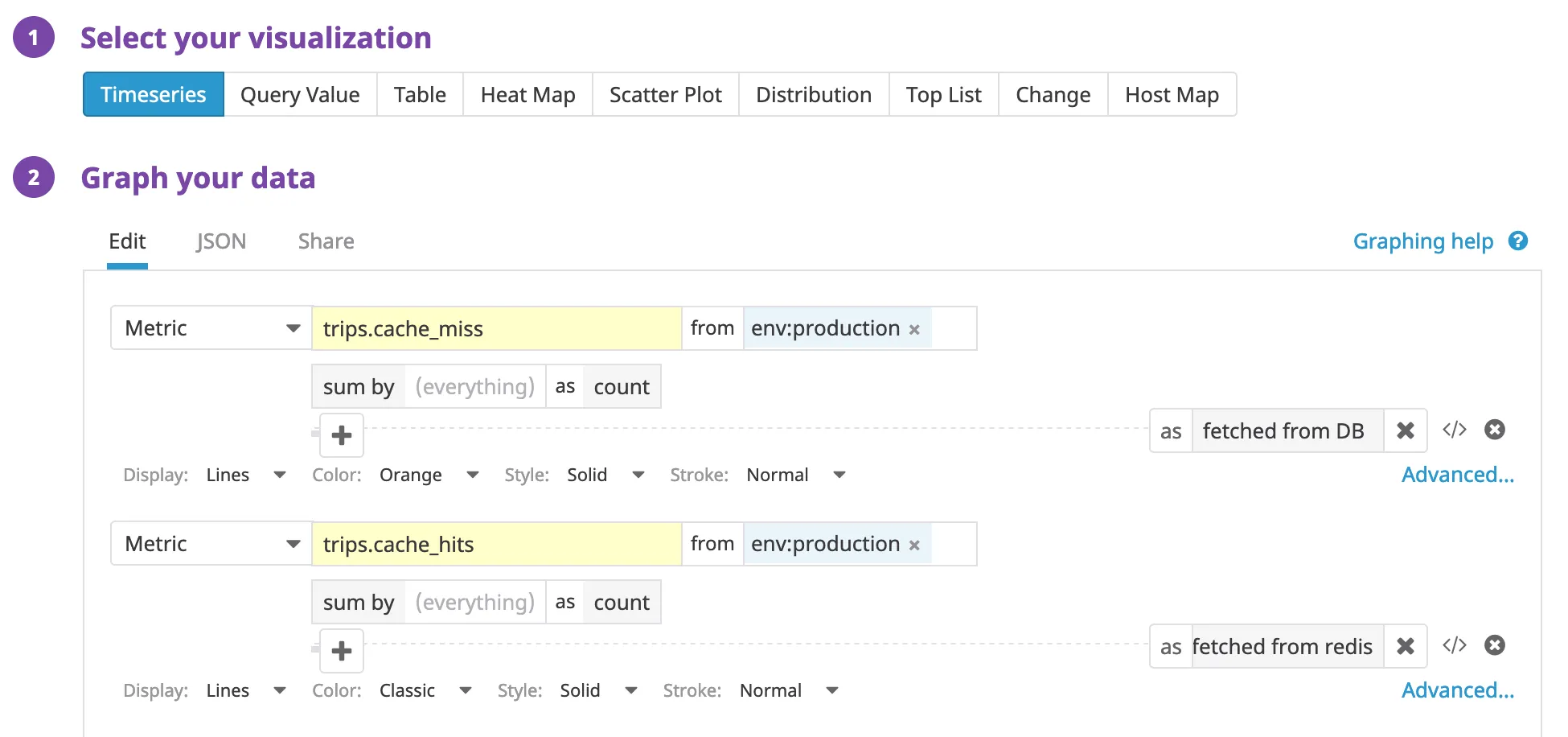Image resolution: width=1568 pixels, height=737 pixels.
Task: Expand Metric type dropdown for trips.cache_miss
Action: pos(211,327)
